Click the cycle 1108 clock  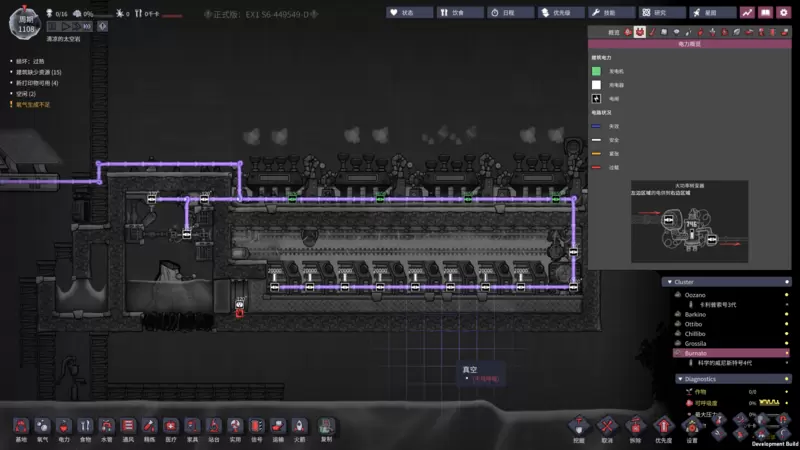click(x=24, y=23)
